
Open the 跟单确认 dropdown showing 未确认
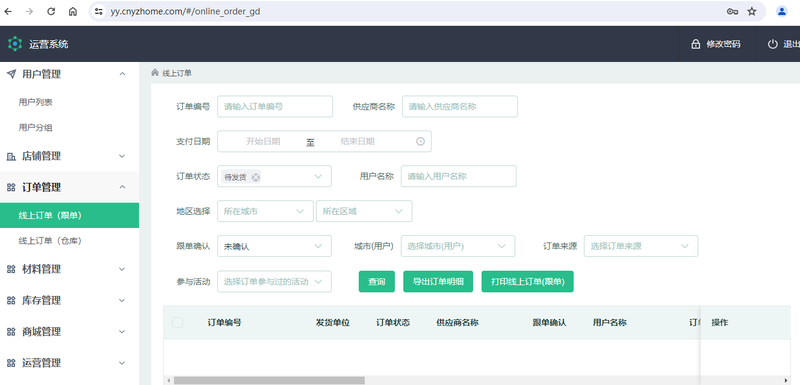click(274, 246)
